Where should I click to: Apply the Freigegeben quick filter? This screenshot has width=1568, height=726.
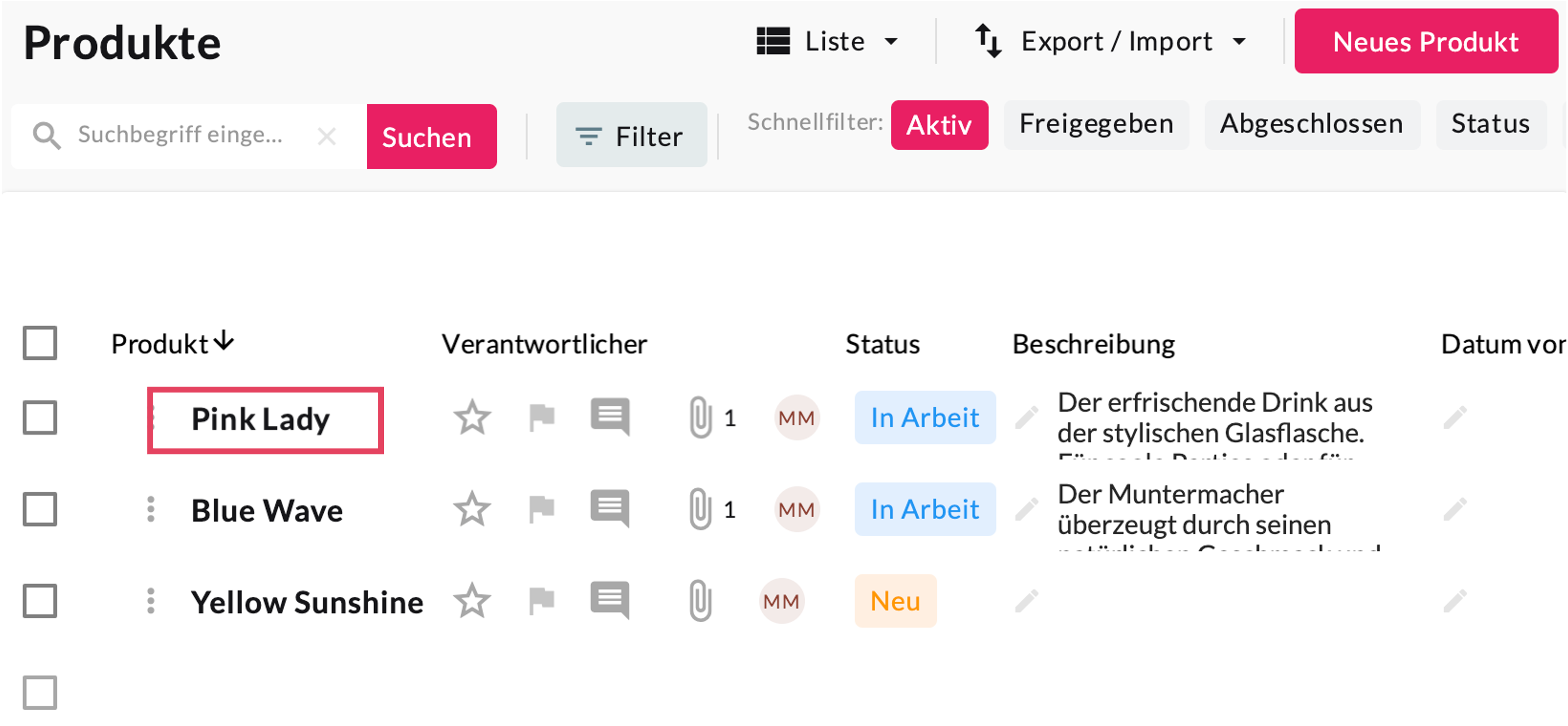[1096, 124]
